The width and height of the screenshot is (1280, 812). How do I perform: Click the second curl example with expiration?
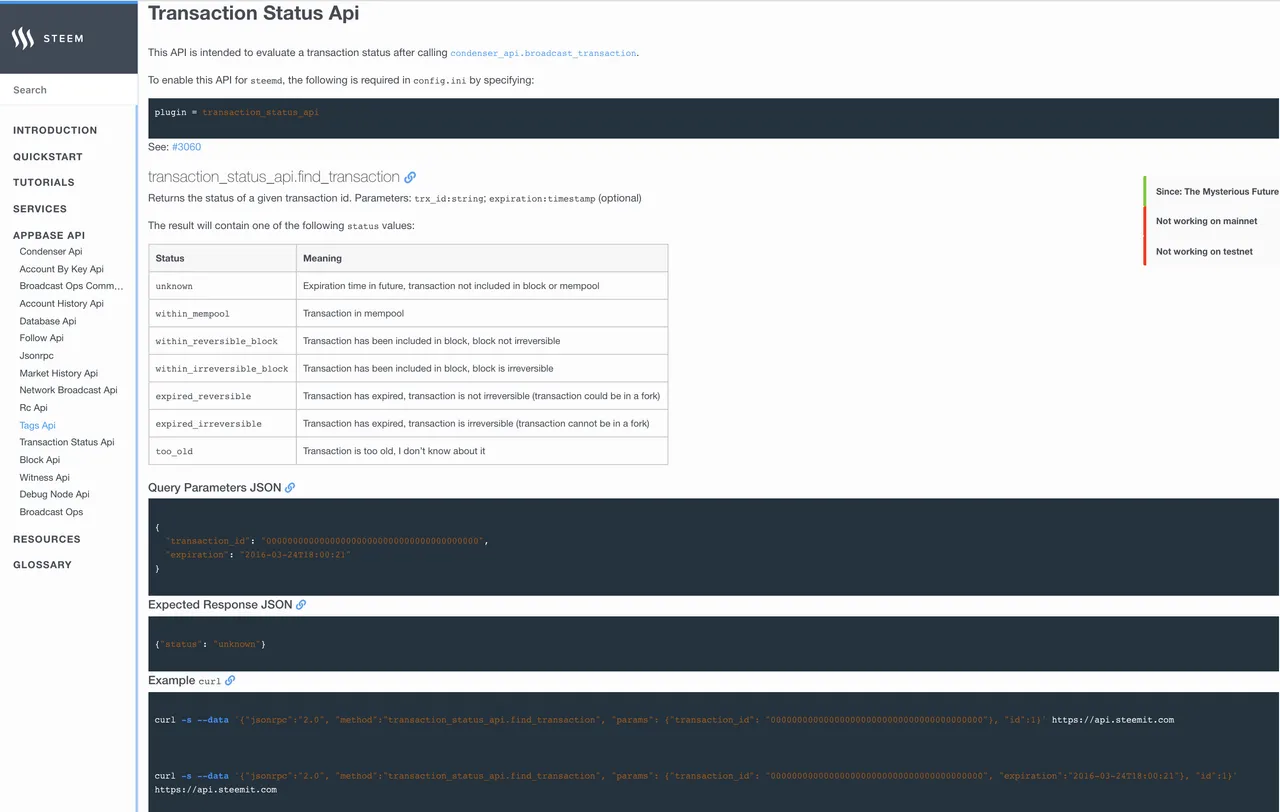[696, 782]
